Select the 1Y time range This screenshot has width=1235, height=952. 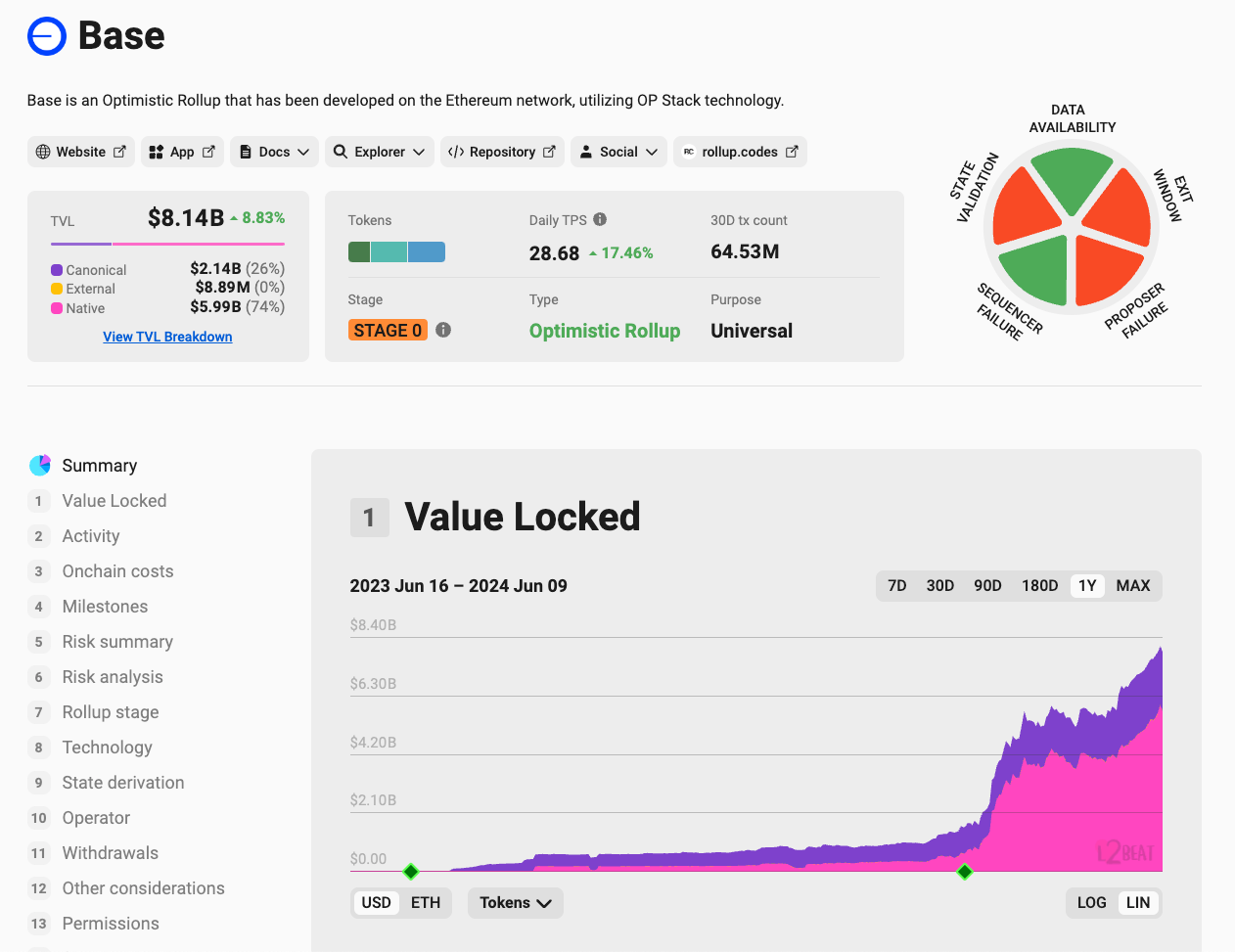1087,585
